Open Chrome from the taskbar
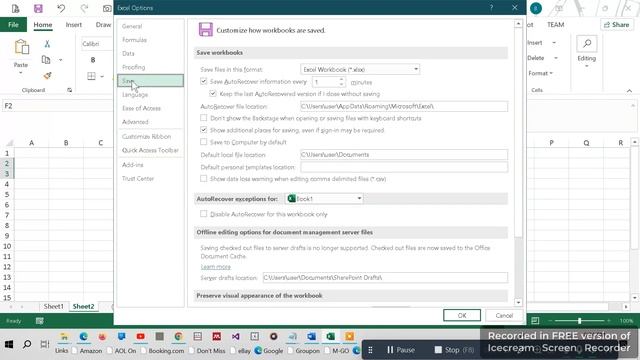Screen dimensions: 640x360 178,336
